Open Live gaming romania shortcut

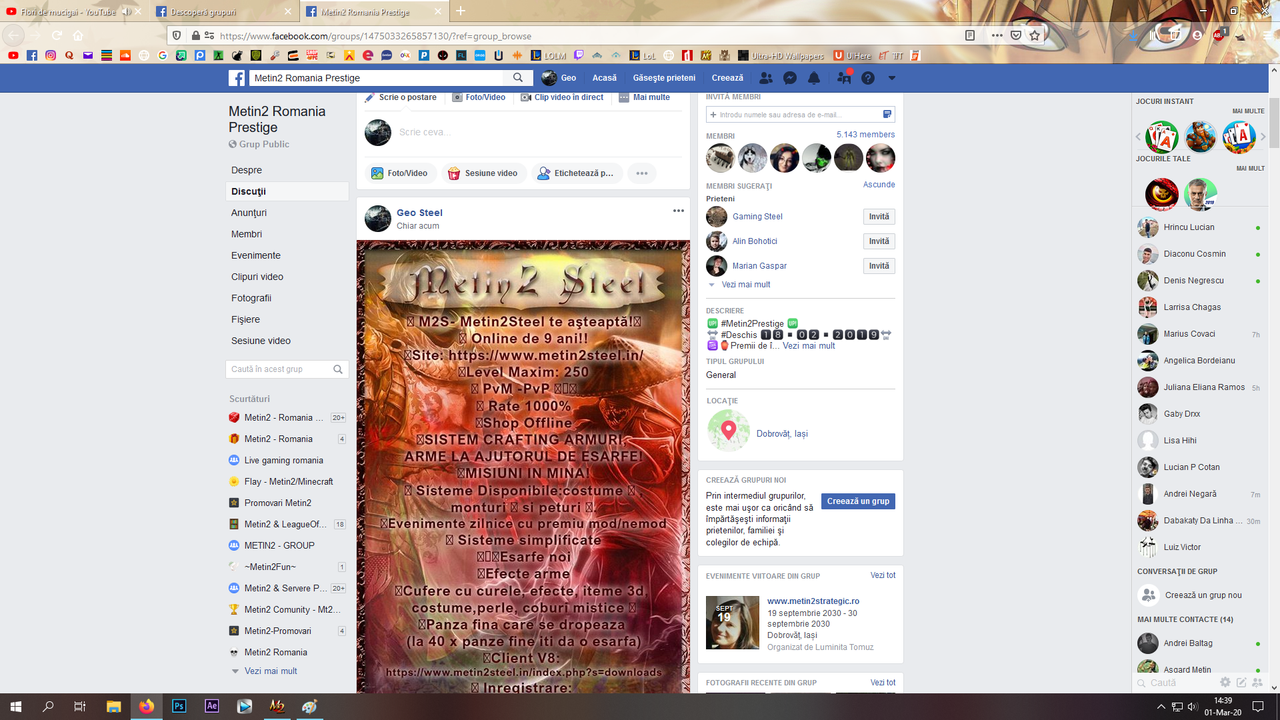283,460
